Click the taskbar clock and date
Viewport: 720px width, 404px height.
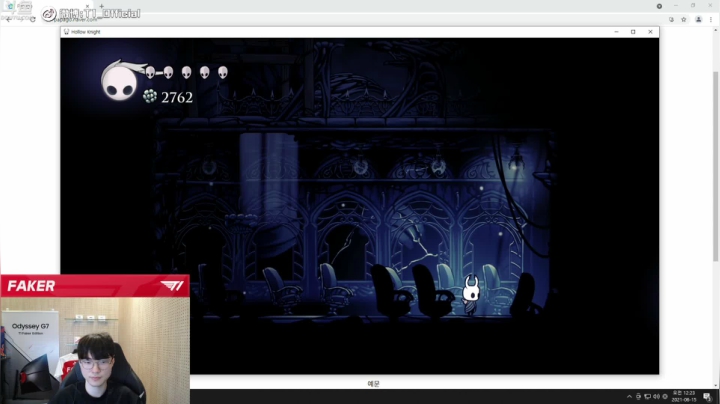[684, 396]
